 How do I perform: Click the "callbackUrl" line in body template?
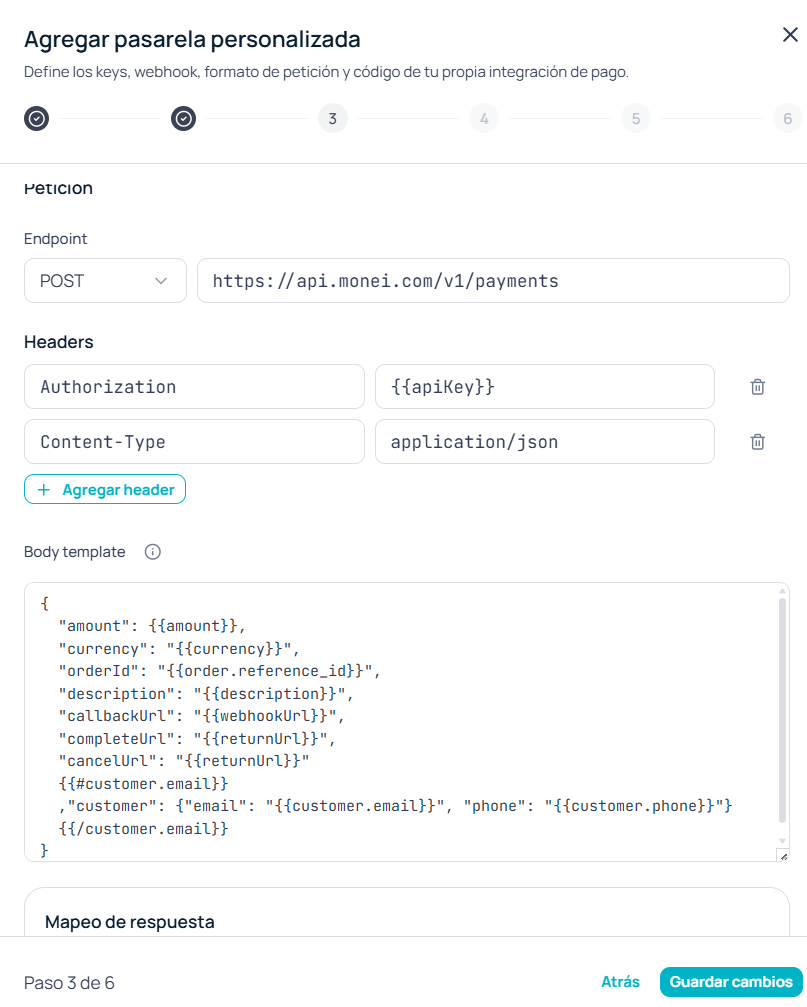pos(202,716)
